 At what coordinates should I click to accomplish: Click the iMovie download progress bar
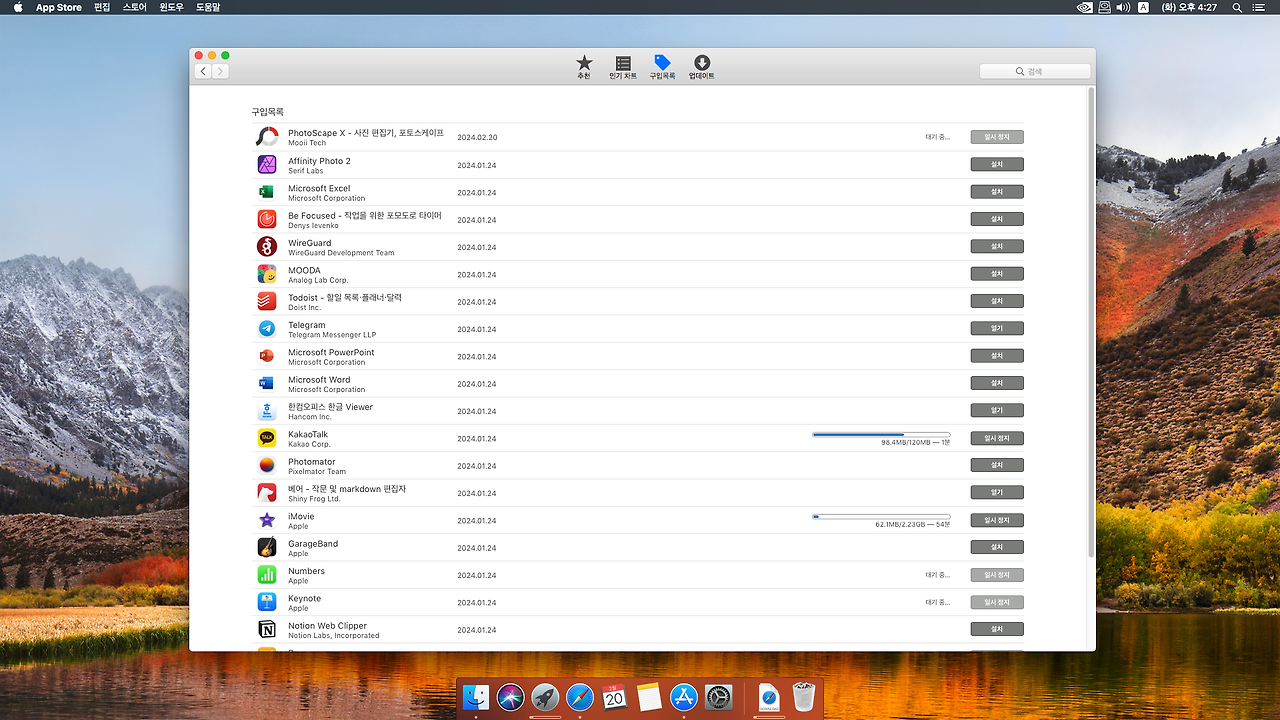click(x=881, y=517)
